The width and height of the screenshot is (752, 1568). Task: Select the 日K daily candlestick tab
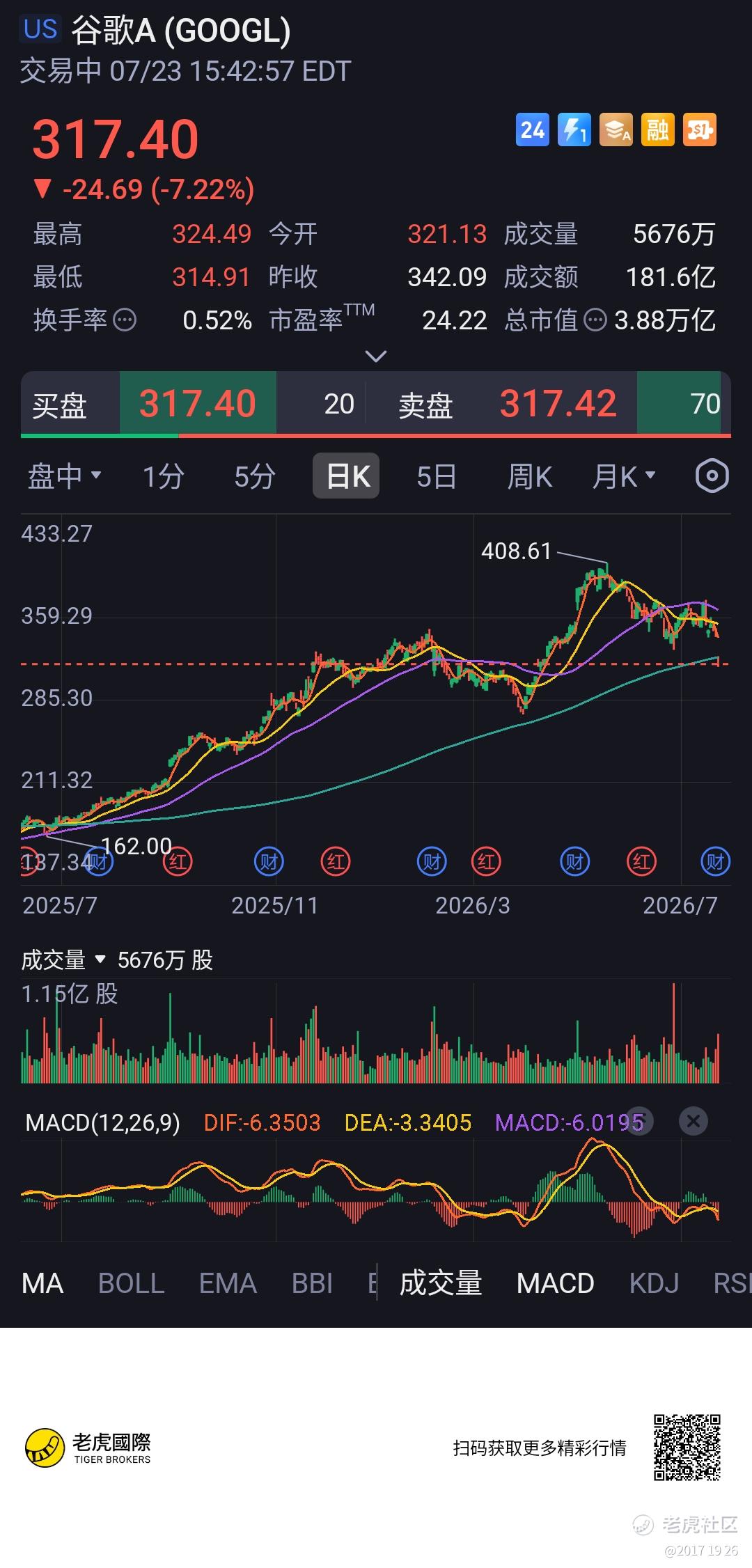[346, 476]
